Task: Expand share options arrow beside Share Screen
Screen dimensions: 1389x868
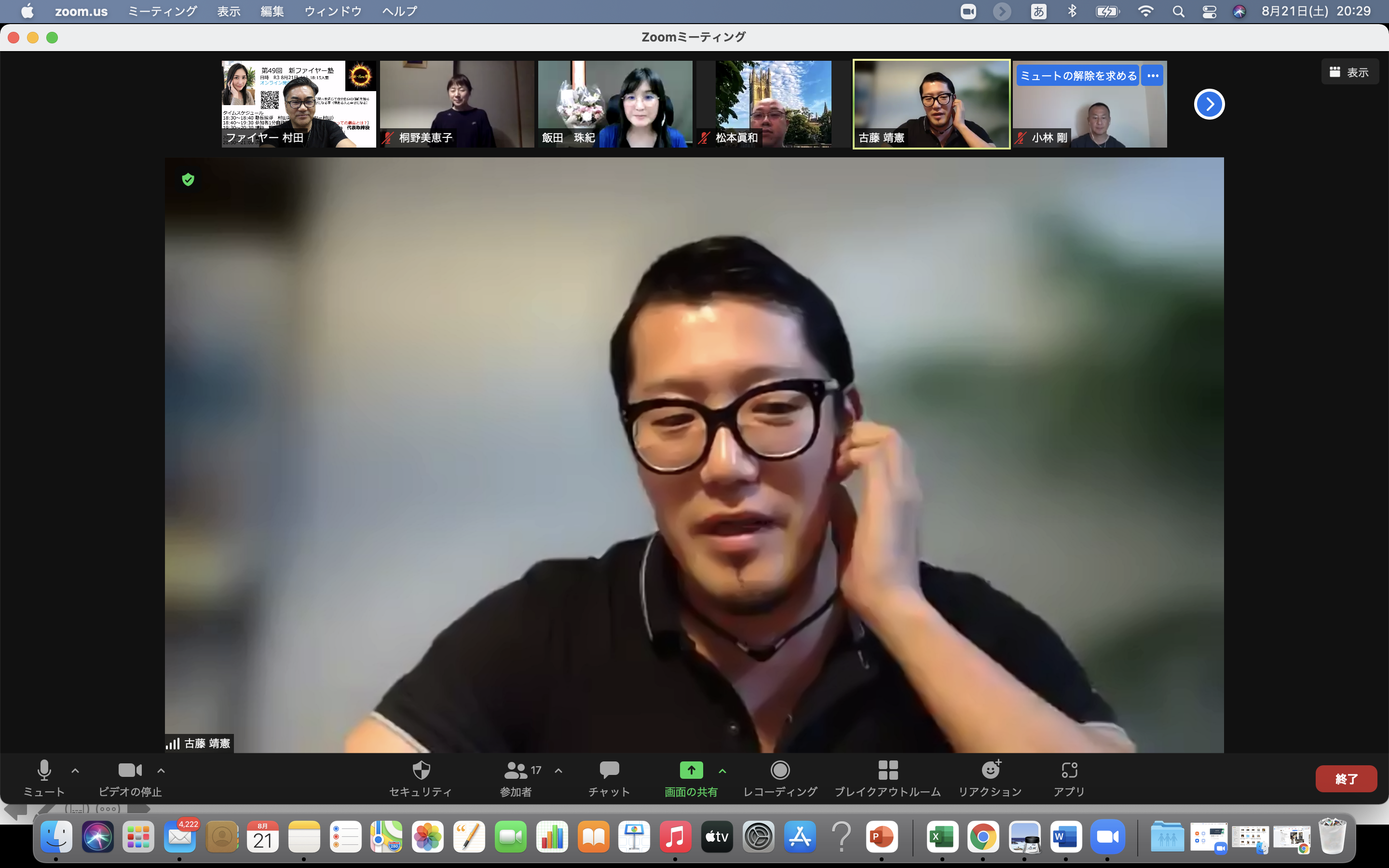Action: point(722,771)
